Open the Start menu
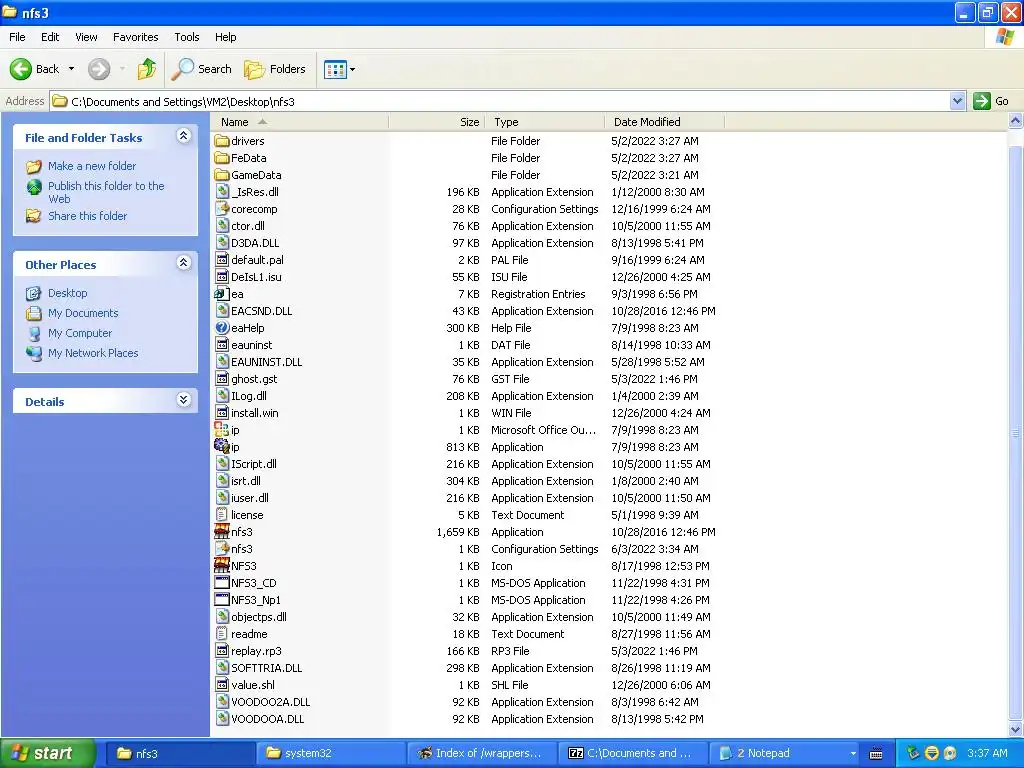 point(48,753)
